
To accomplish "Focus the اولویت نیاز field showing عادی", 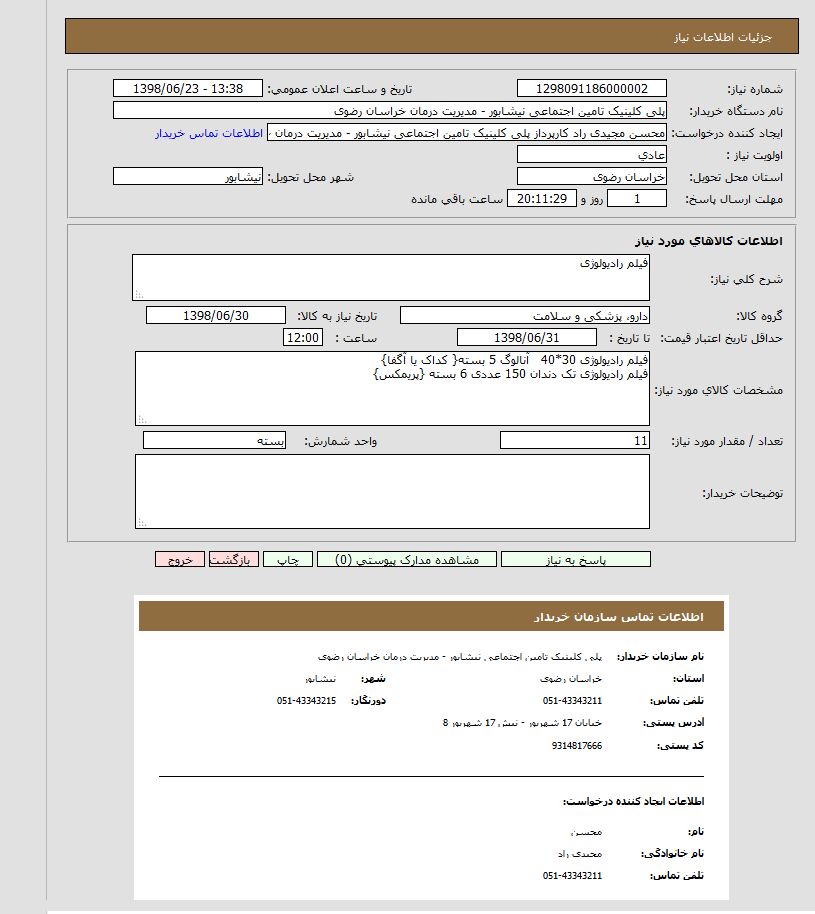I will coord(591,155).
